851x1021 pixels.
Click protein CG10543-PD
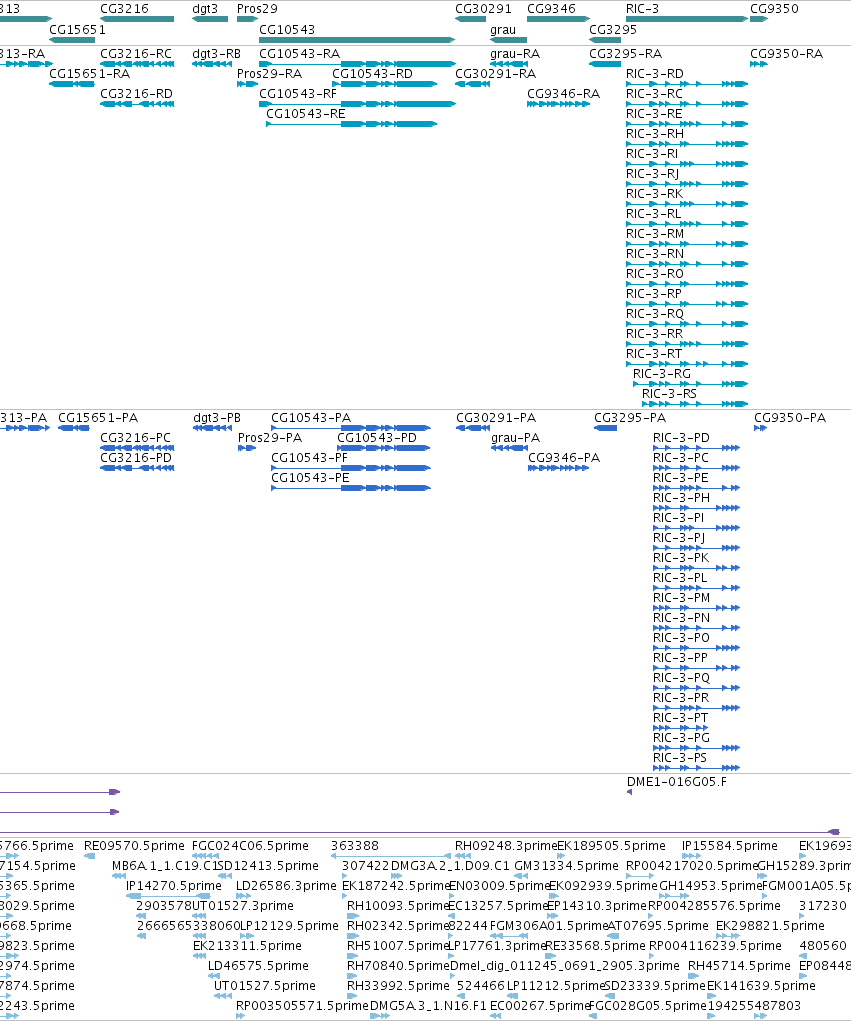[x=377, y=438]
